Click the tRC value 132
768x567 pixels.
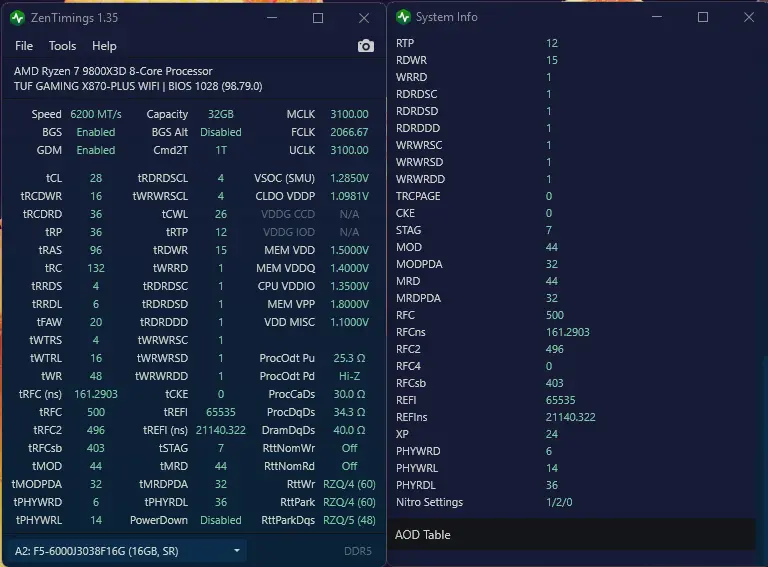[96, 268]
